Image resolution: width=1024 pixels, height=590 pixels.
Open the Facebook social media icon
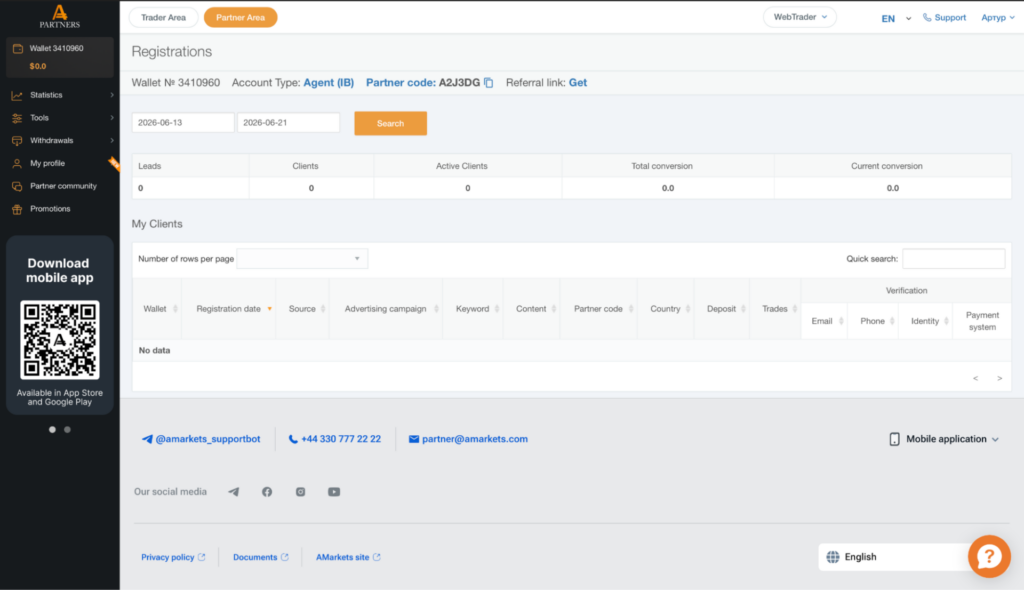pos(267,492)
